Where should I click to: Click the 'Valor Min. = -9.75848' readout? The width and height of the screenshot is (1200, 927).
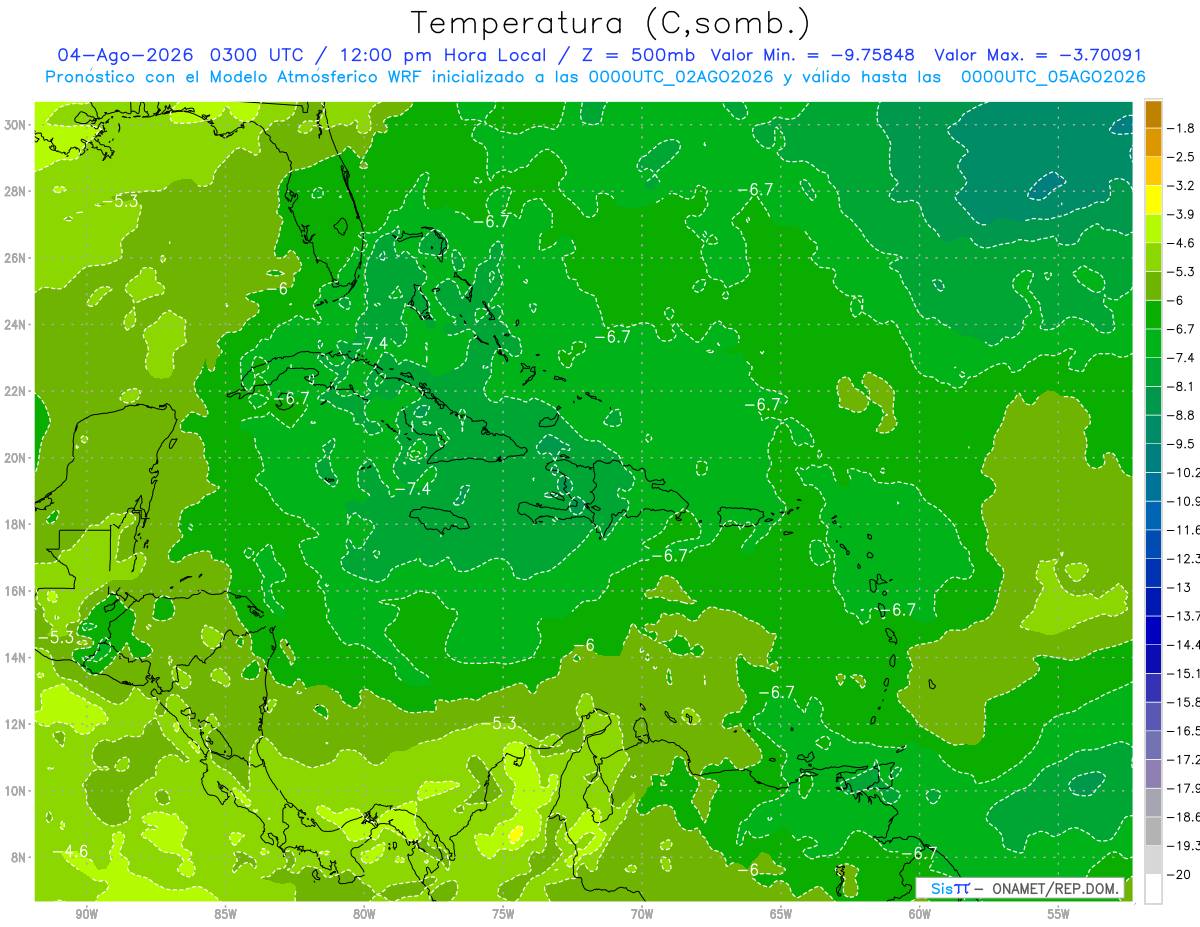coord(815,55)
